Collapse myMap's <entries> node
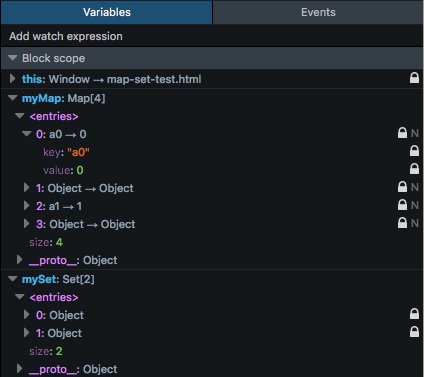424x377 pixels. pos(20,116)
